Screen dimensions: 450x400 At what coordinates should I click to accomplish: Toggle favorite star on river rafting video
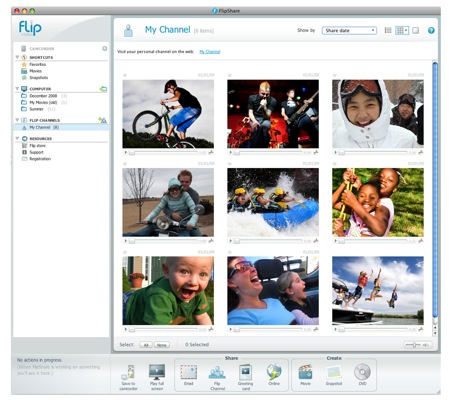coord(230,164)
